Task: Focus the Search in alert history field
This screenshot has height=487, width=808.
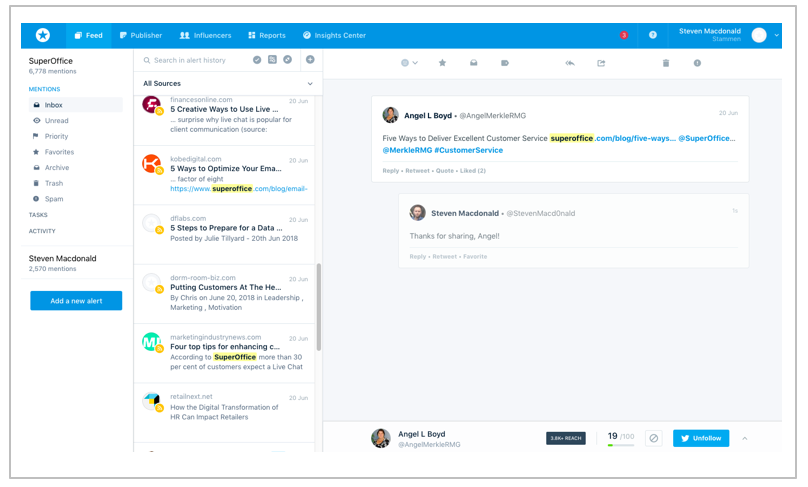Action: point(190,60)
